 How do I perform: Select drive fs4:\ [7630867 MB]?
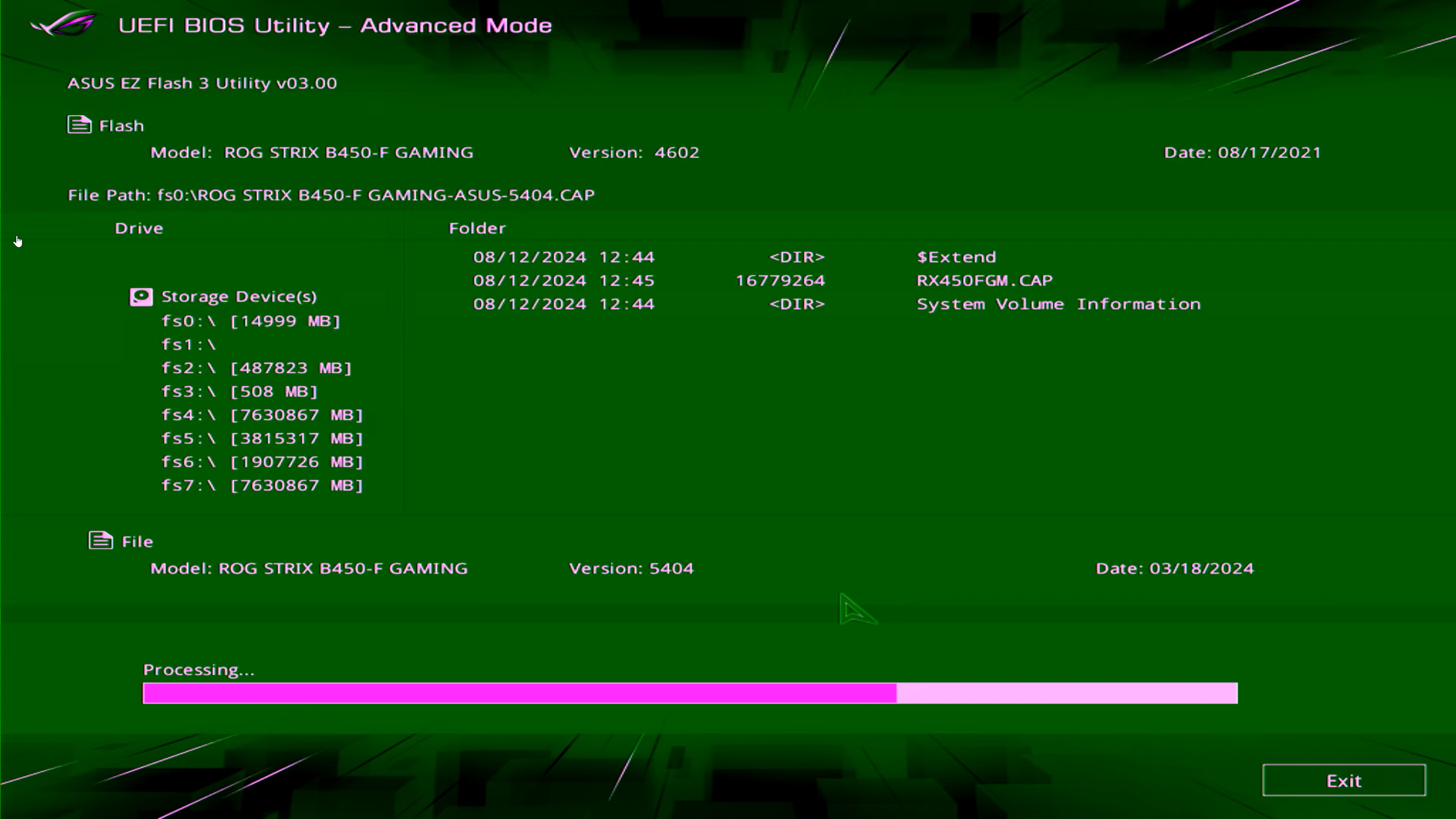point(262,415)
